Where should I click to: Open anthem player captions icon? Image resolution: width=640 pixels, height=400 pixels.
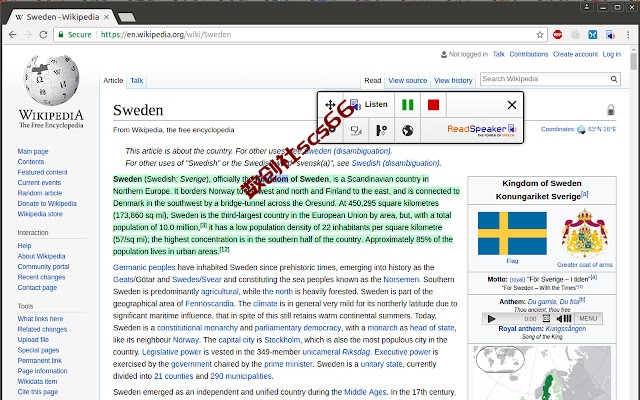tap(546, 318)
